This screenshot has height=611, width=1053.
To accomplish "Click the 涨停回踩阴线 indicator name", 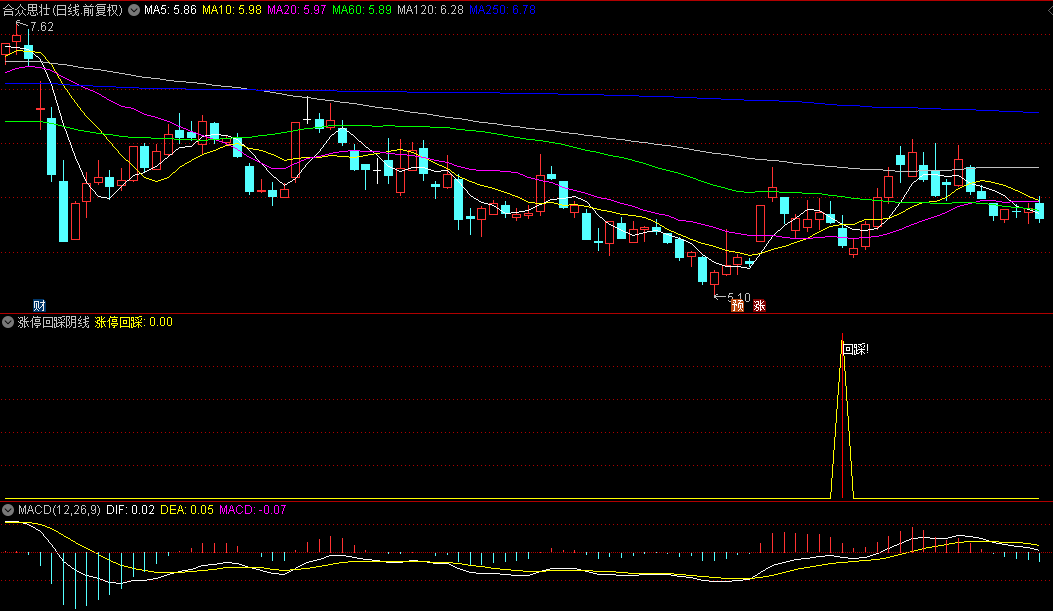I will coord(54,322).
